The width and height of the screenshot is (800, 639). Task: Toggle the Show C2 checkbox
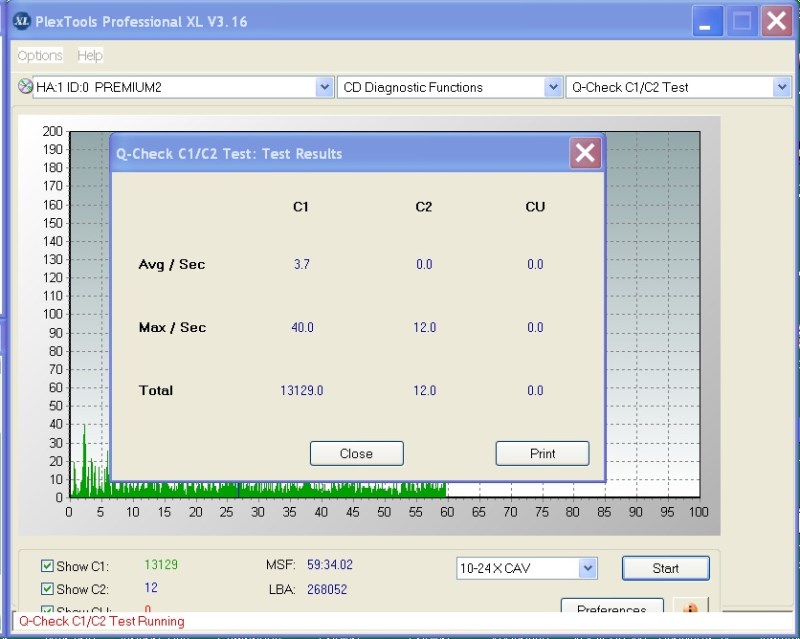(x=47, y=588)
